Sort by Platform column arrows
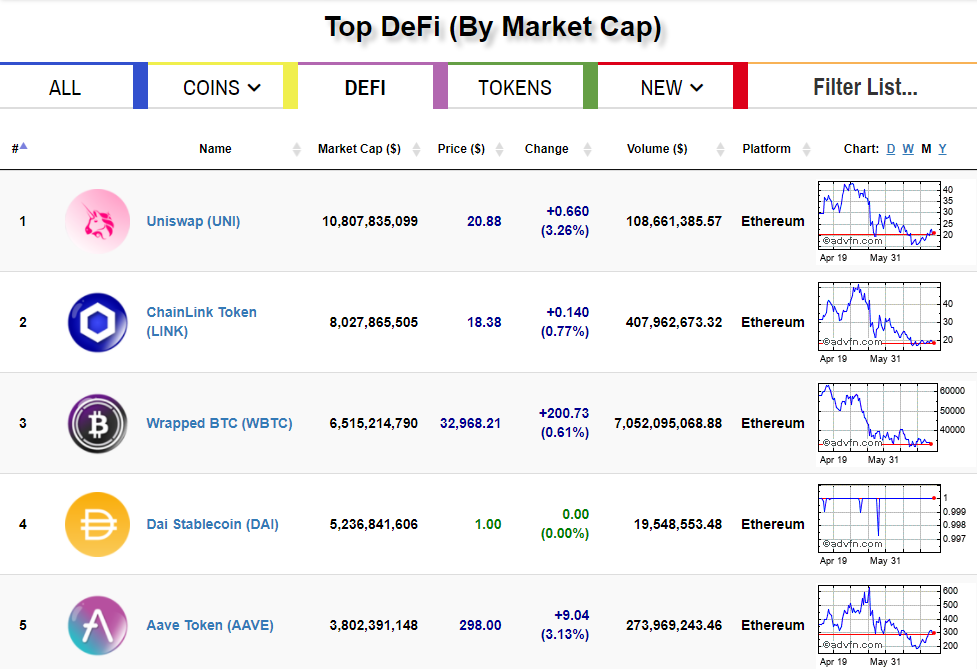The height and width of the screenshot is (669, 977). tap(806, 149)
